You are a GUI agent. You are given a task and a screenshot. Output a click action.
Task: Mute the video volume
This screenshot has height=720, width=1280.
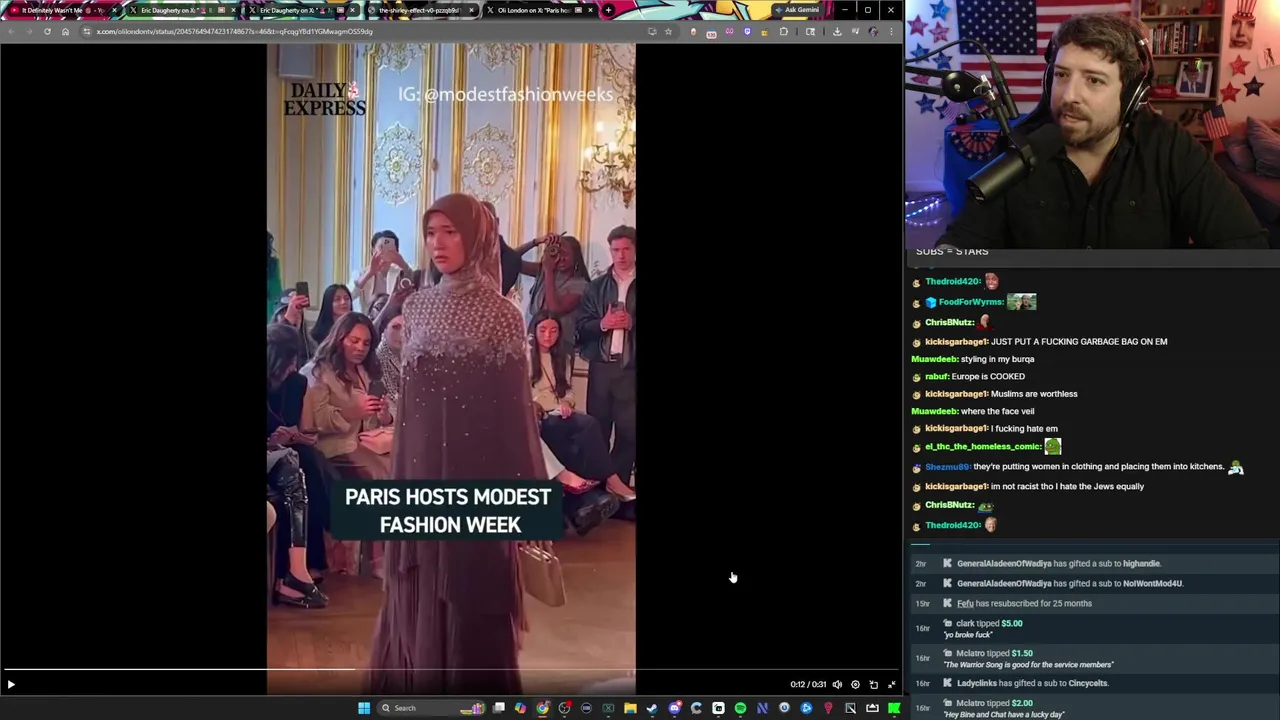[837, 685]
